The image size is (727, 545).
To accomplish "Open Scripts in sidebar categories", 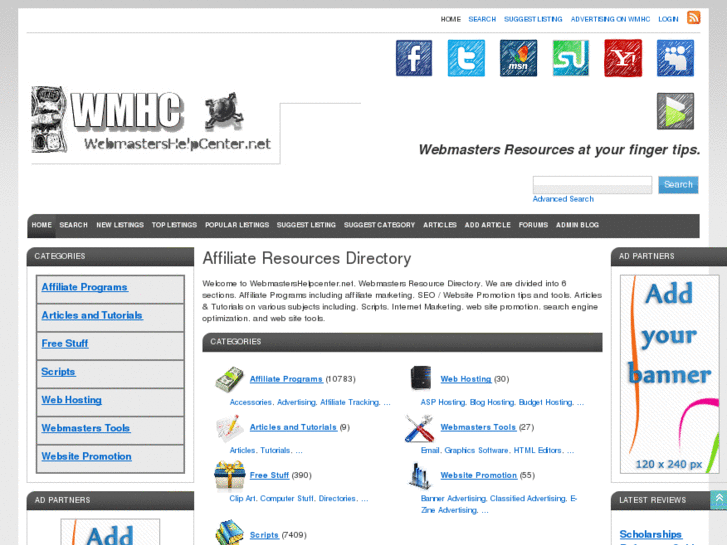I will 58,372.
